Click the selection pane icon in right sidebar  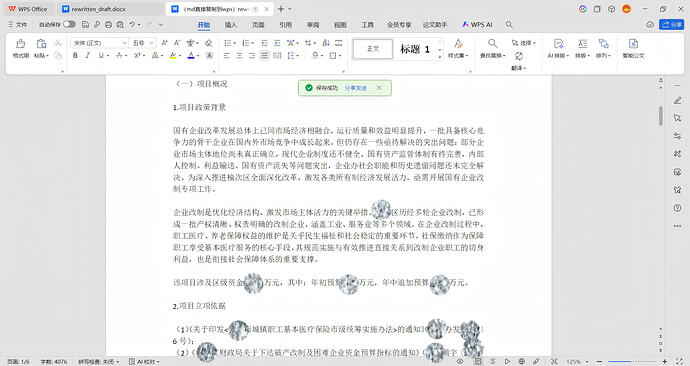(x=677, y=118)
